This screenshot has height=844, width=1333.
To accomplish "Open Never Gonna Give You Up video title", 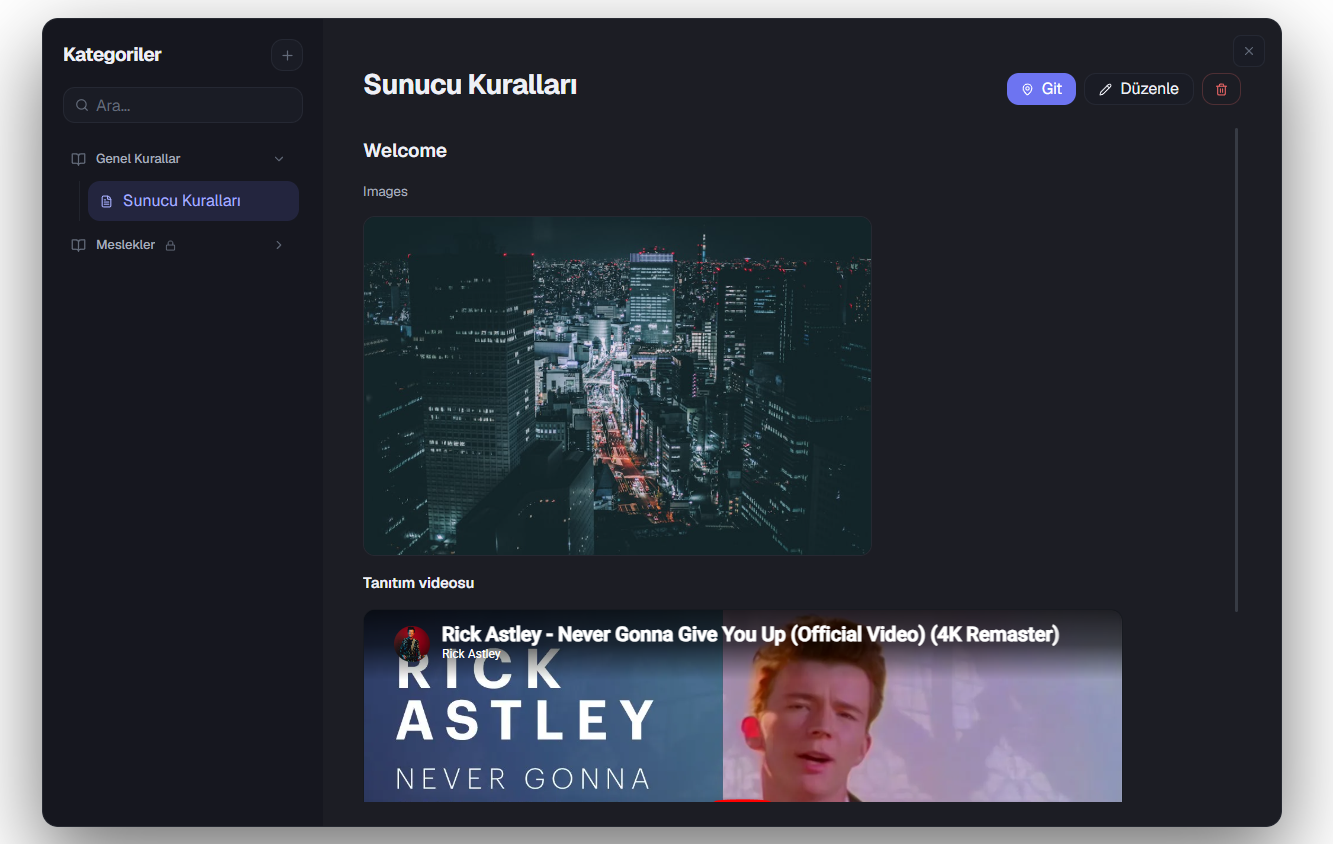I will pyautogui.click(x=750, y=634).
